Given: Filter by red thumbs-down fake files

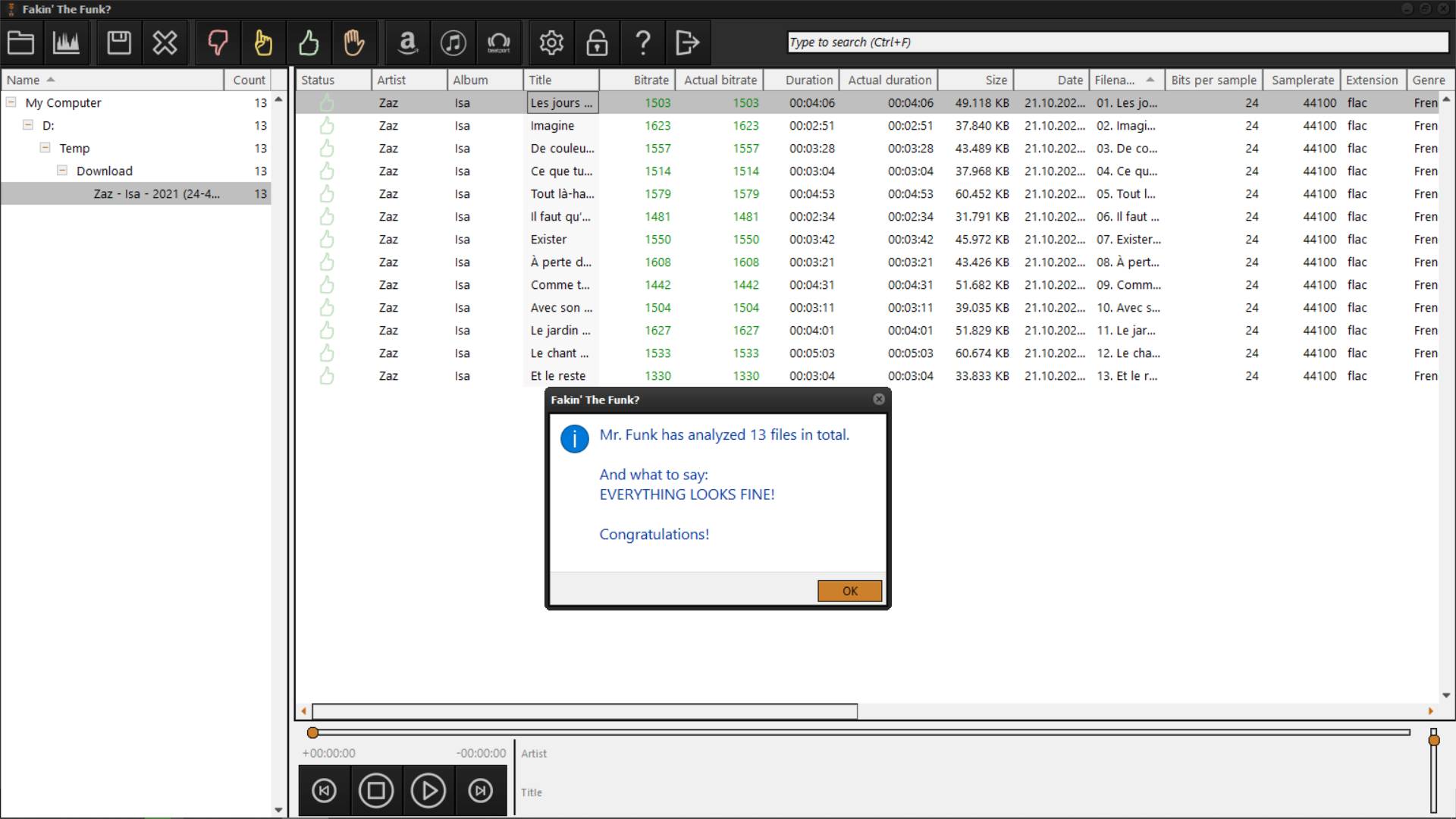Looking at the screenshot, I should [218, 42].
